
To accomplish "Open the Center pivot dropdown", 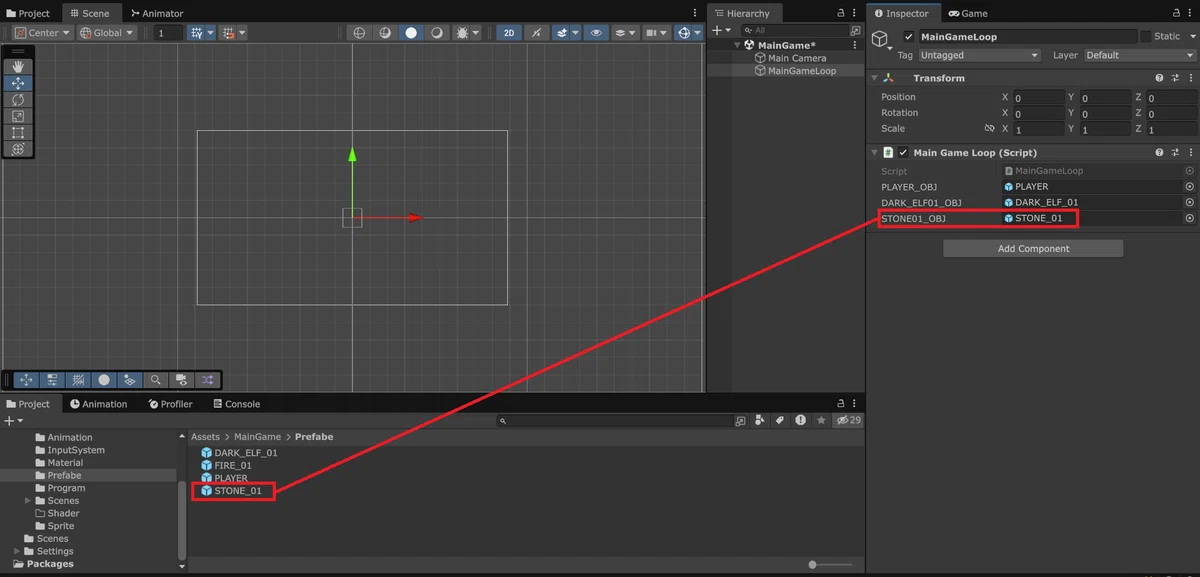I will tap(43, 33).
